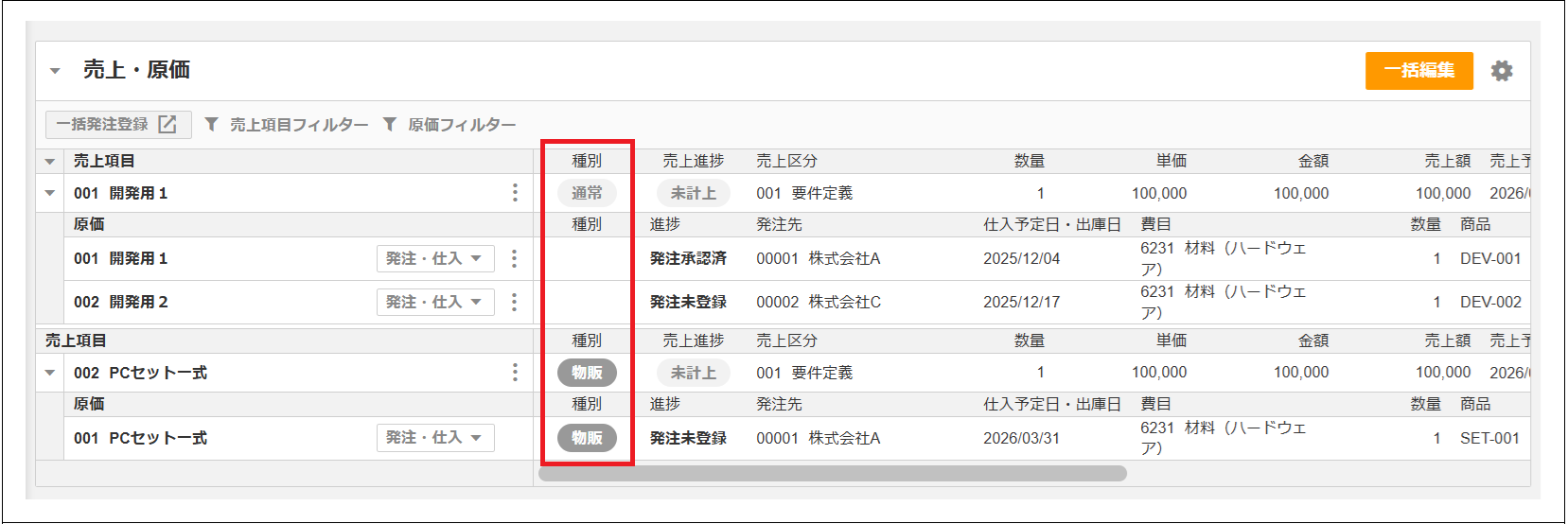Collapse the 002 PCセット一式 sales item row
This screenshot has height=524, width=1568.
point(50,373)
